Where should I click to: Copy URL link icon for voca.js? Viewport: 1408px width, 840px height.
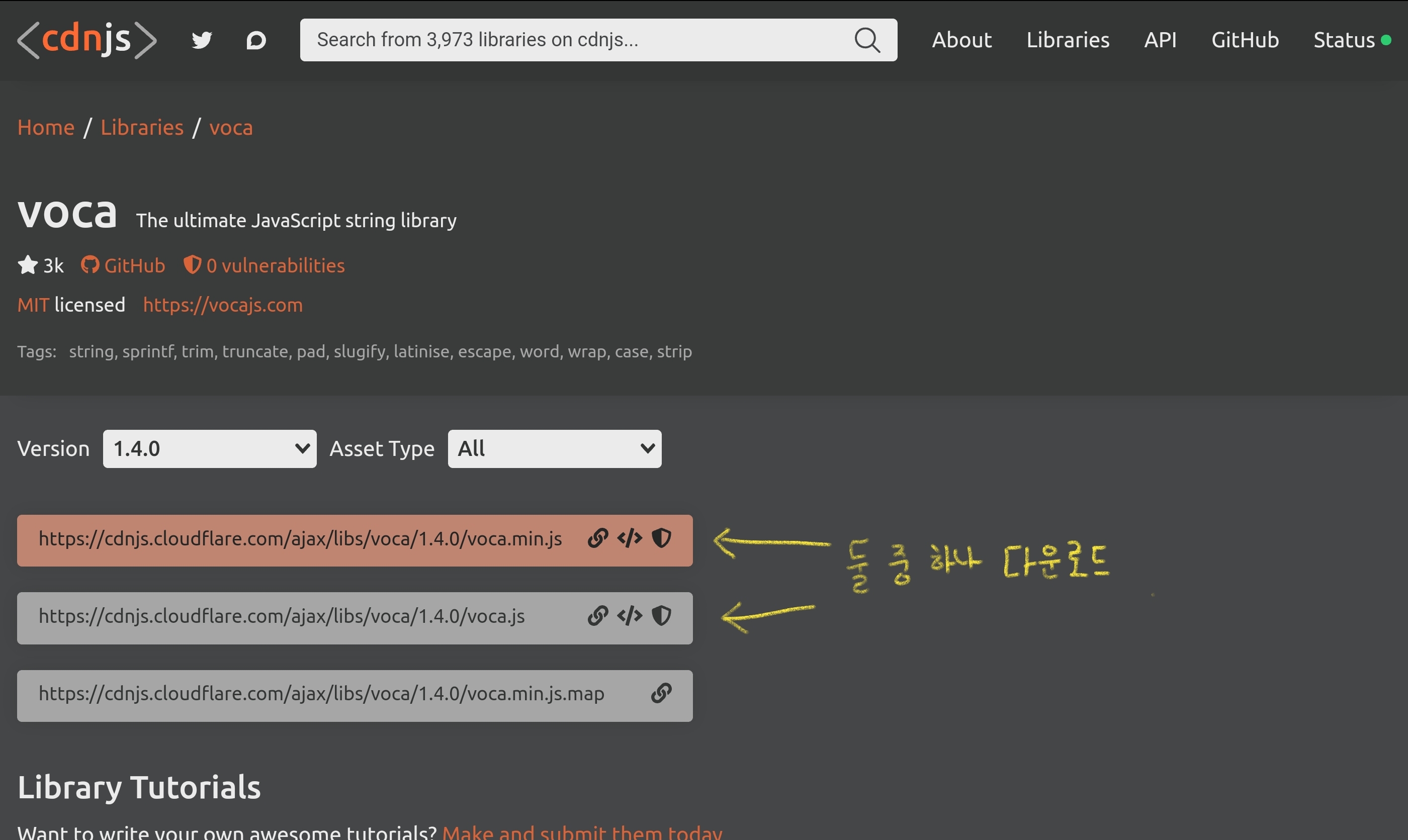598,615
